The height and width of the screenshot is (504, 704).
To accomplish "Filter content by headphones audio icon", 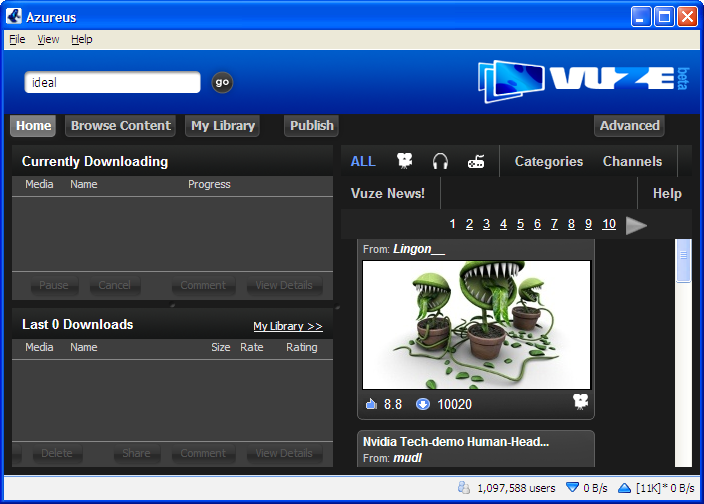I will [440, 161].
